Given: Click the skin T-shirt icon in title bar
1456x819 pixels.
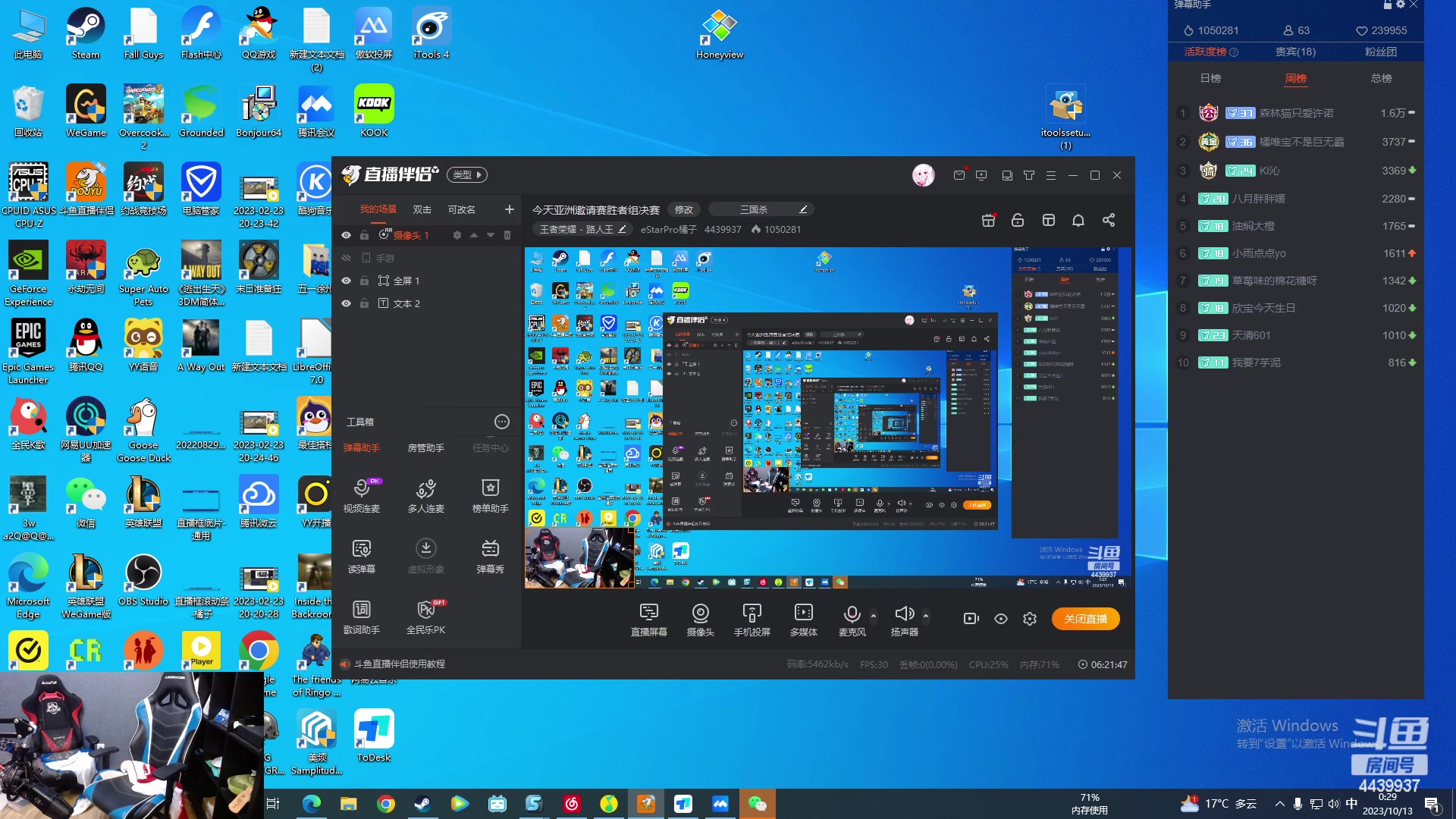Looking at the screenshot, I should [x=1029, y=175].
